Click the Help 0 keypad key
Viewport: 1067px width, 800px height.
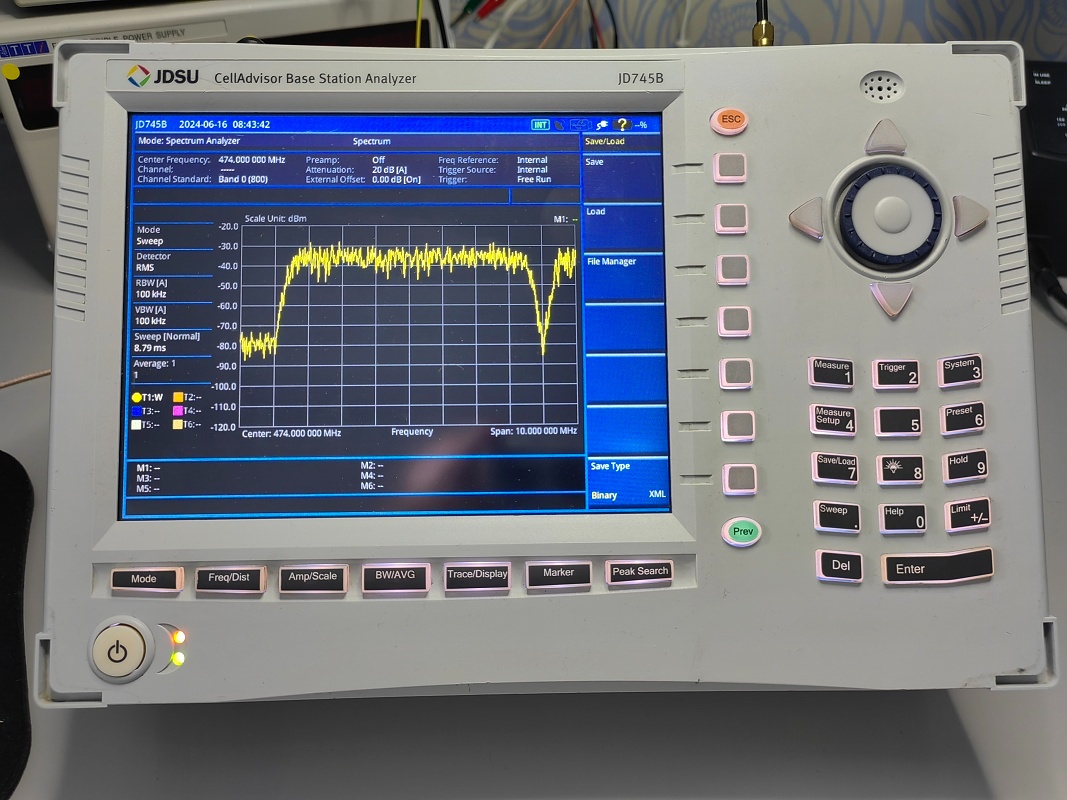coord(902,518)
